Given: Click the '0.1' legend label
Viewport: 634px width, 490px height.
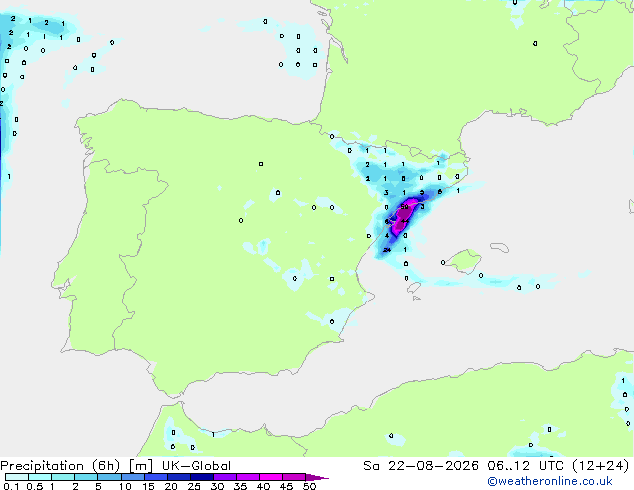Looking at the screenshot, I should pyautogui.click(x=11, y=486).
